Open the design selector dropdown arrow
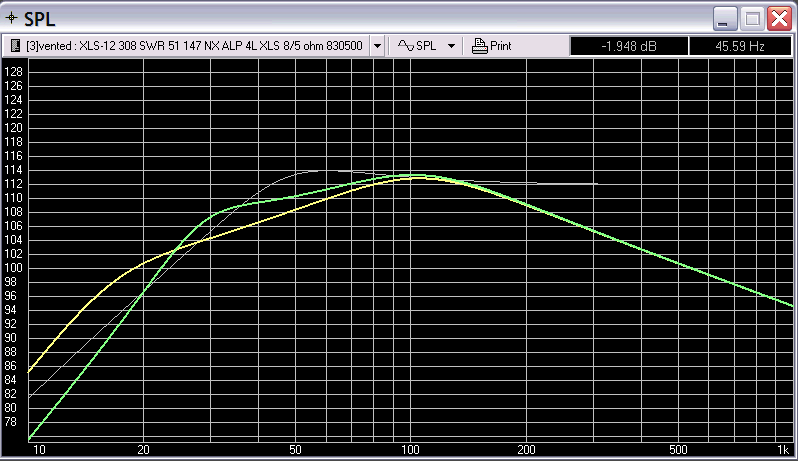This screenshot has height=461, width=798. tap(377, 46)
